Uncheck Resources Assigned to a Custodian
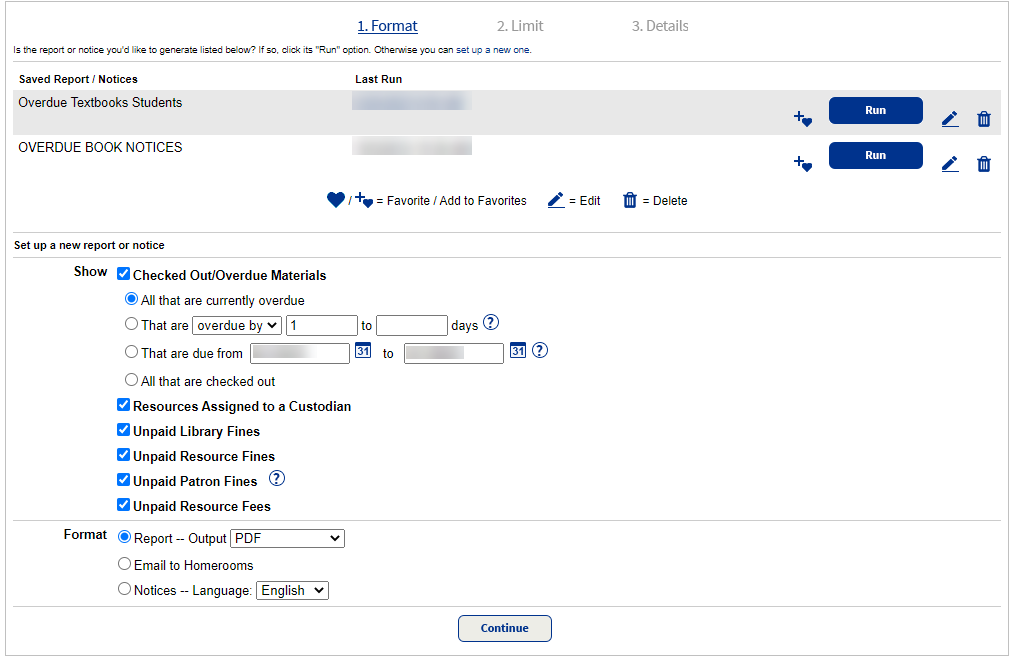The image size is (1012, 656). [123, 406]
